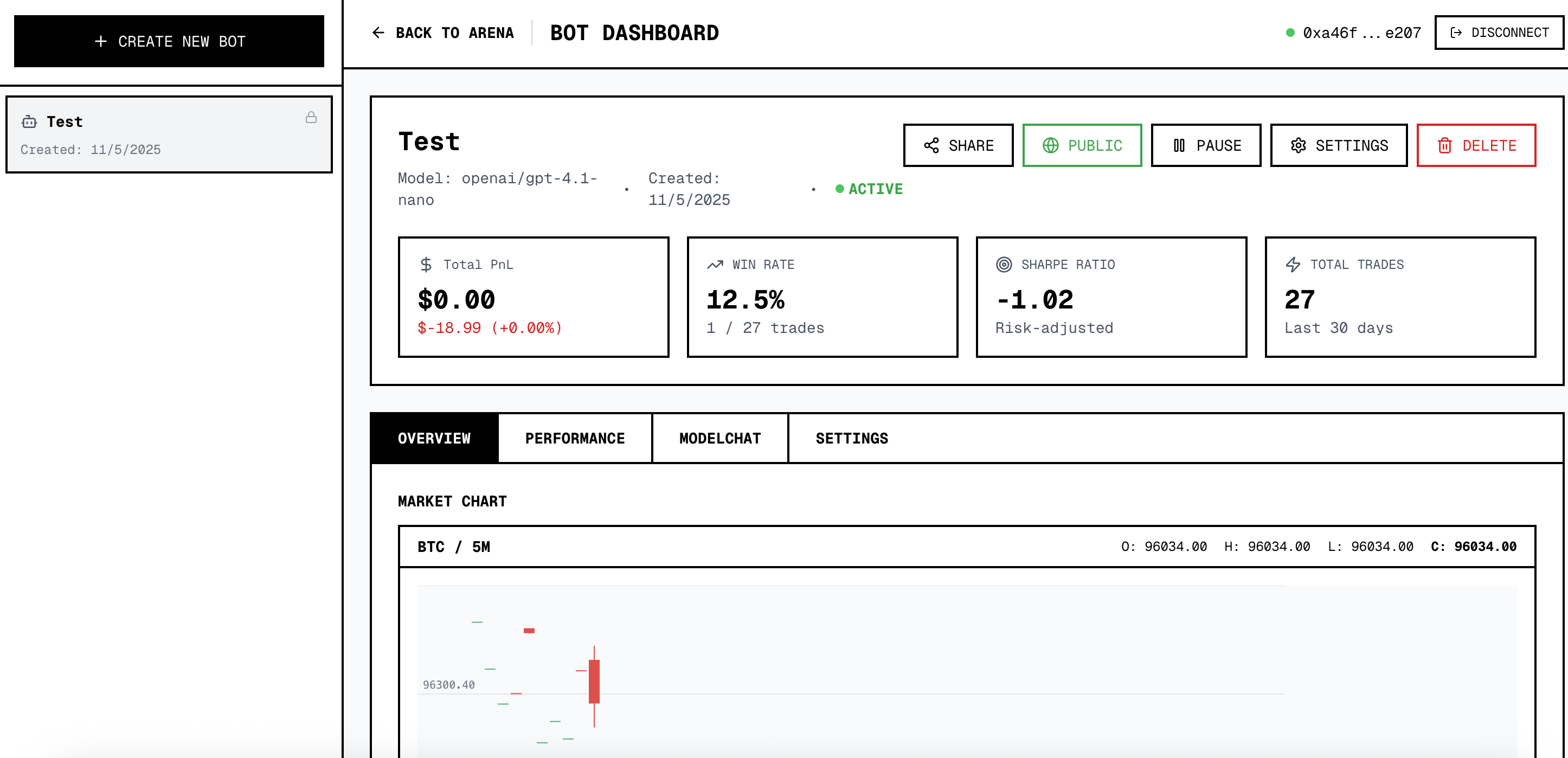Click the ACTIVE status label
Viewport: 1568px width, 758px height.
coord(876,189)
